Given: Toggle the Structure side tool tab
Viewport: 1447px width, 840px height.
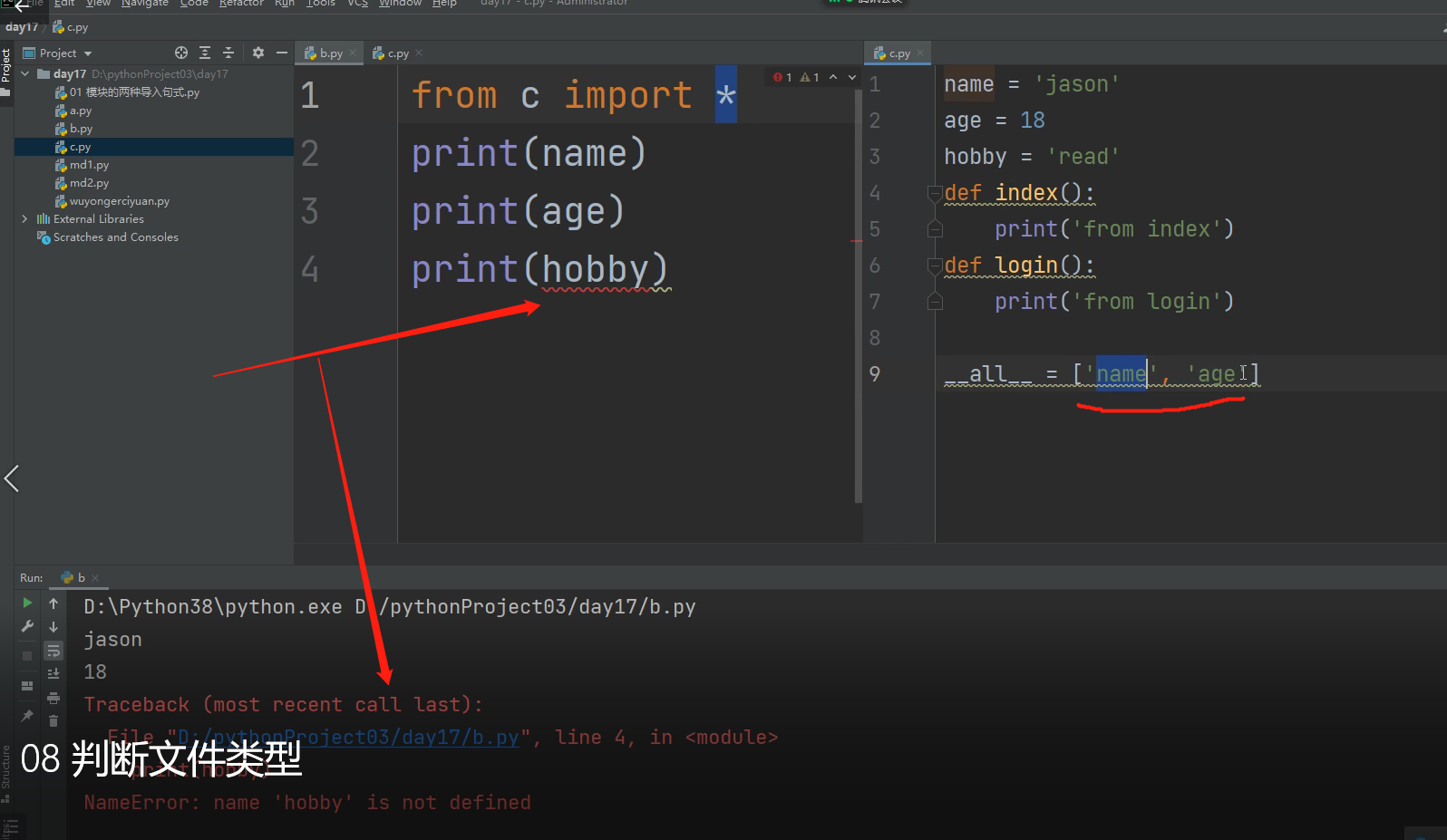Looking at the screenshot, I should (x=6, y=773).
